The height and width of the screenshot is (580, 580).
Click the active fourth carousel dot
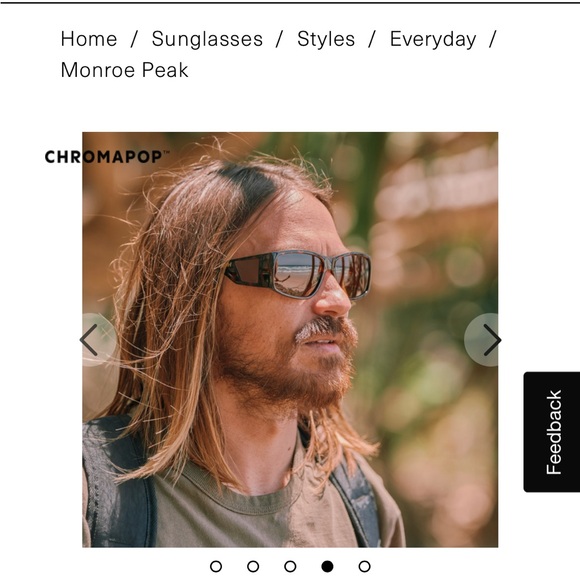tap(327, 566)
